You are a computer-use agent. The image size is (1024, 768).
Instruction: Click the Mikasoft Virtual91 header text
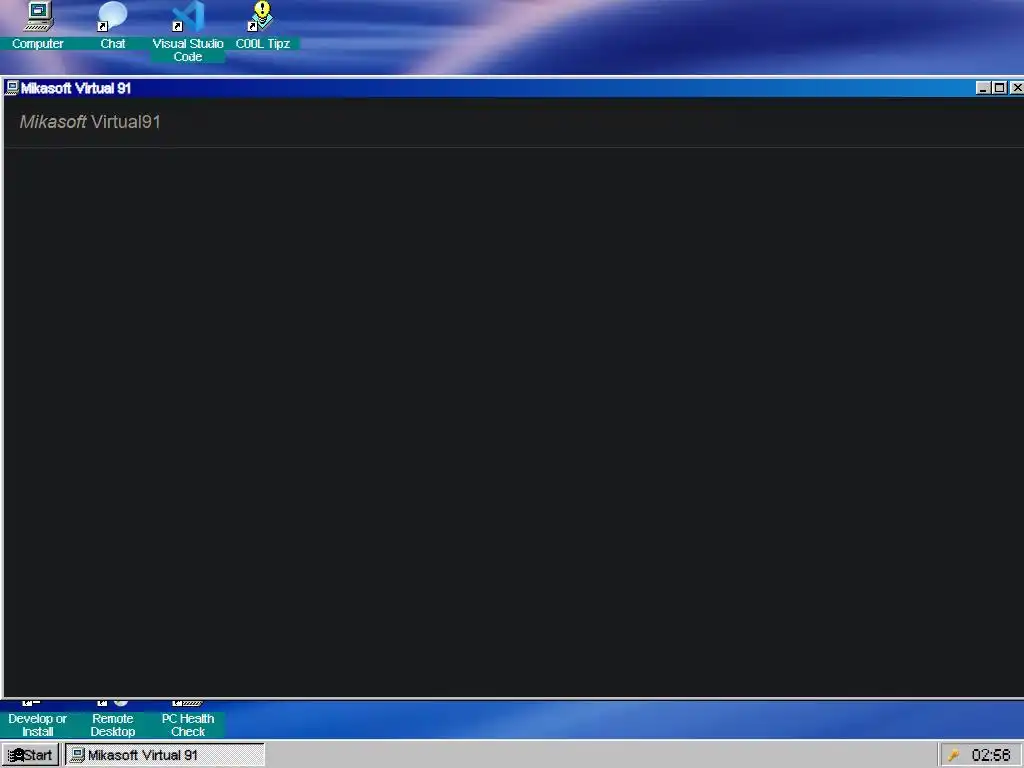90,122
